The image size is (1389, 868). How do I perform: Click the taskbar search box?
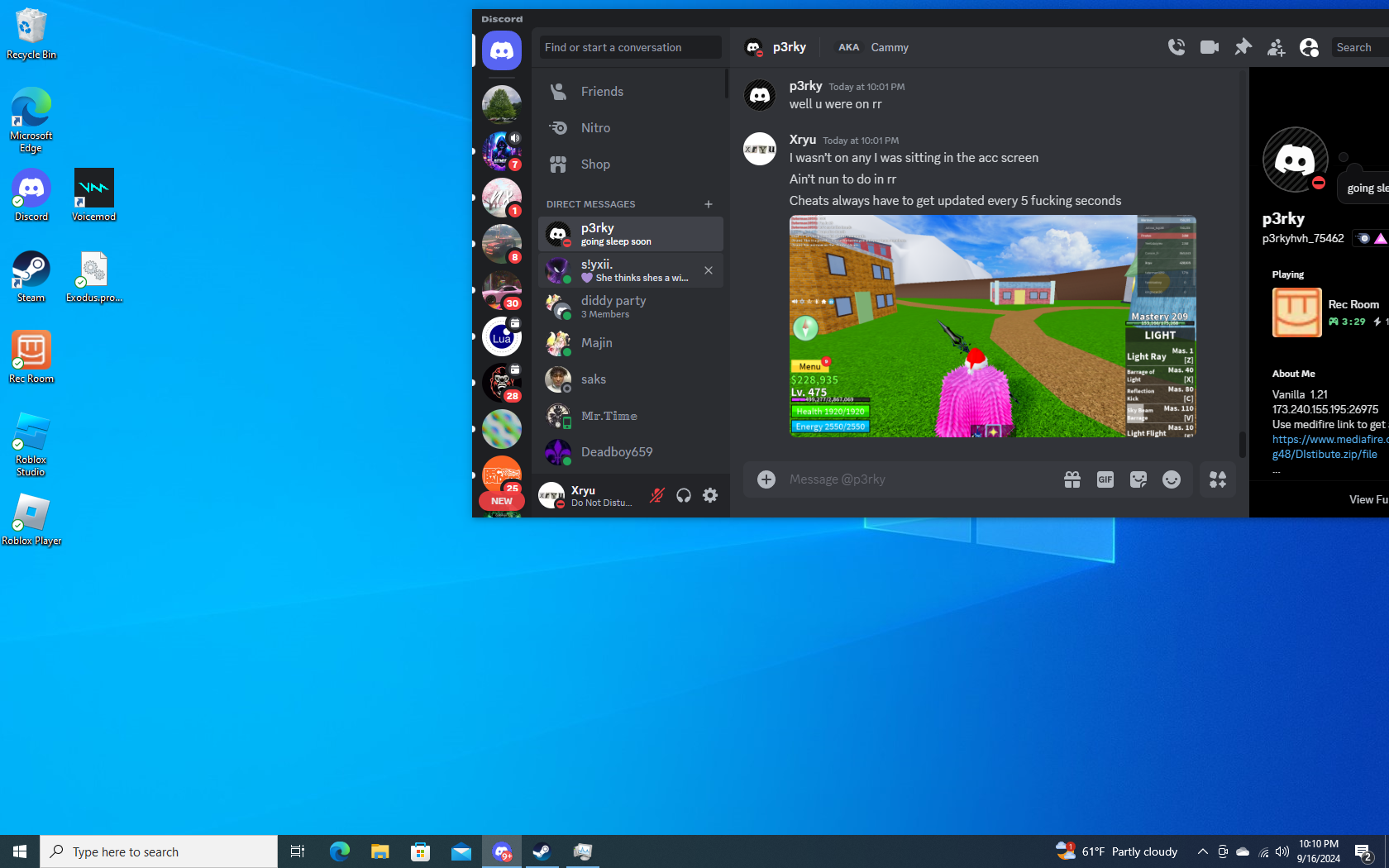coord(159,851)
